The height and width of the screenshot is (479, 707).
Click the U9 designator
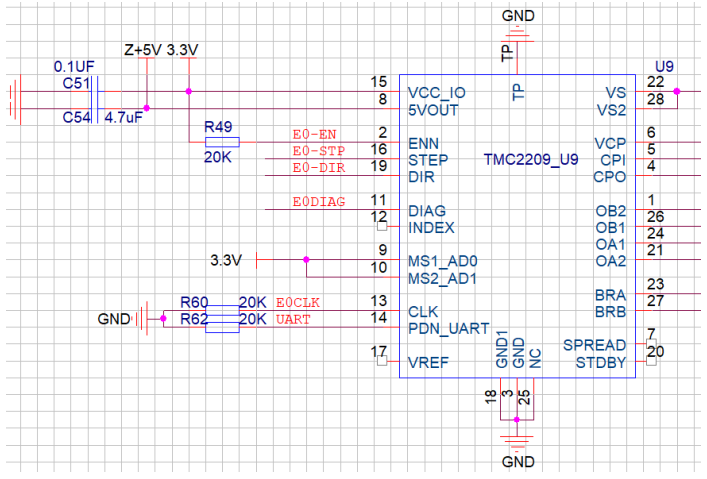click(x=664, y=67)
